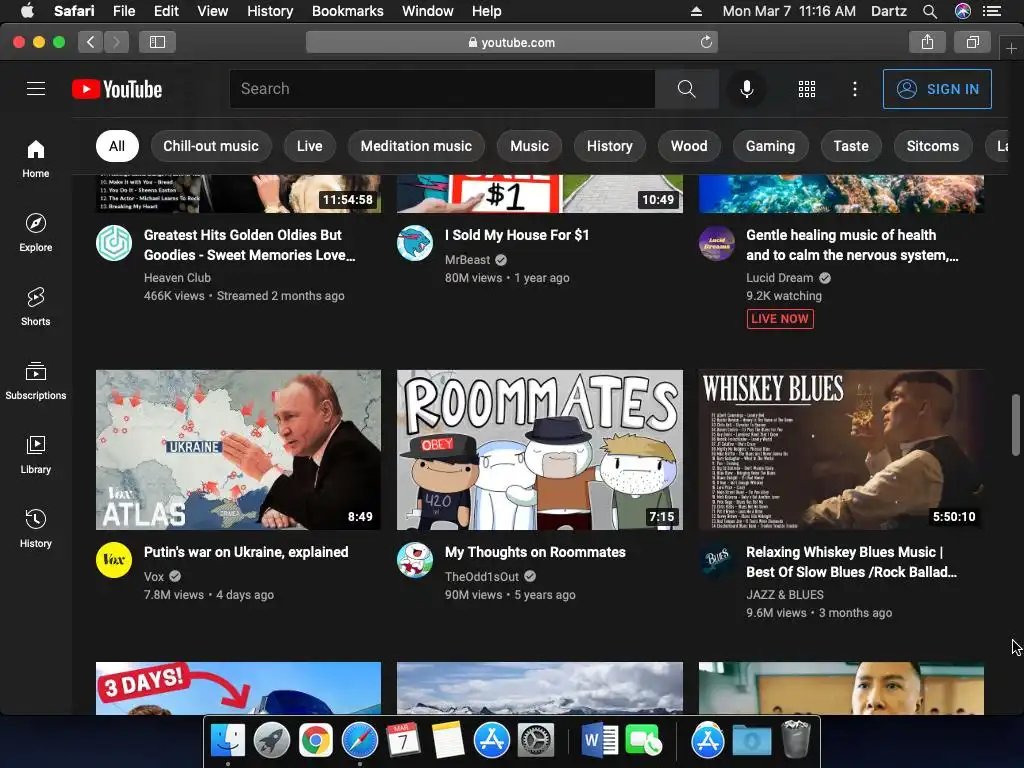Open Shorts in the sidebar
Viewport: 1024px width, 768px height.
[36, 306]
